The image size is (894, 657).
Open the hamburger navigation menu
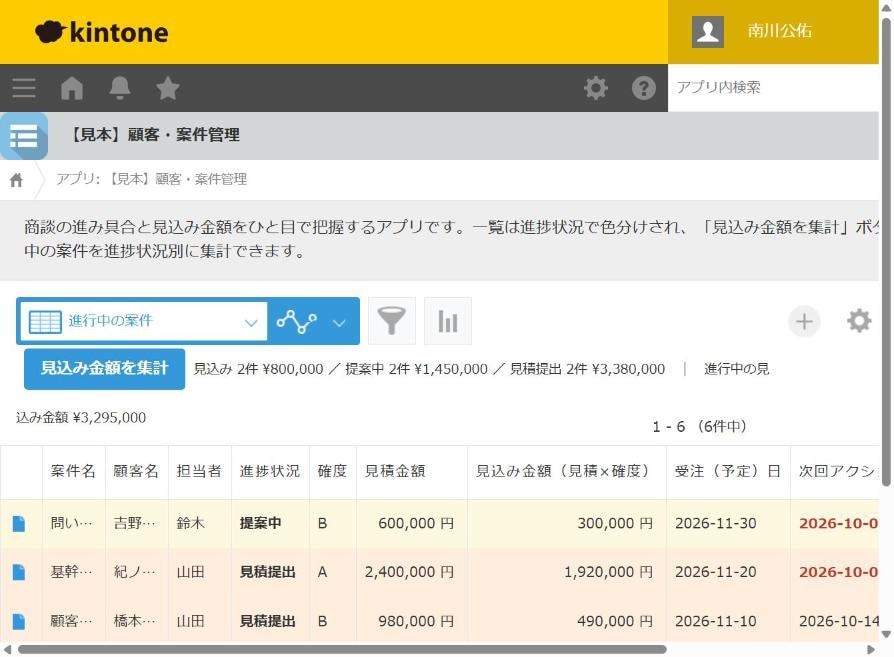point(24,88)
